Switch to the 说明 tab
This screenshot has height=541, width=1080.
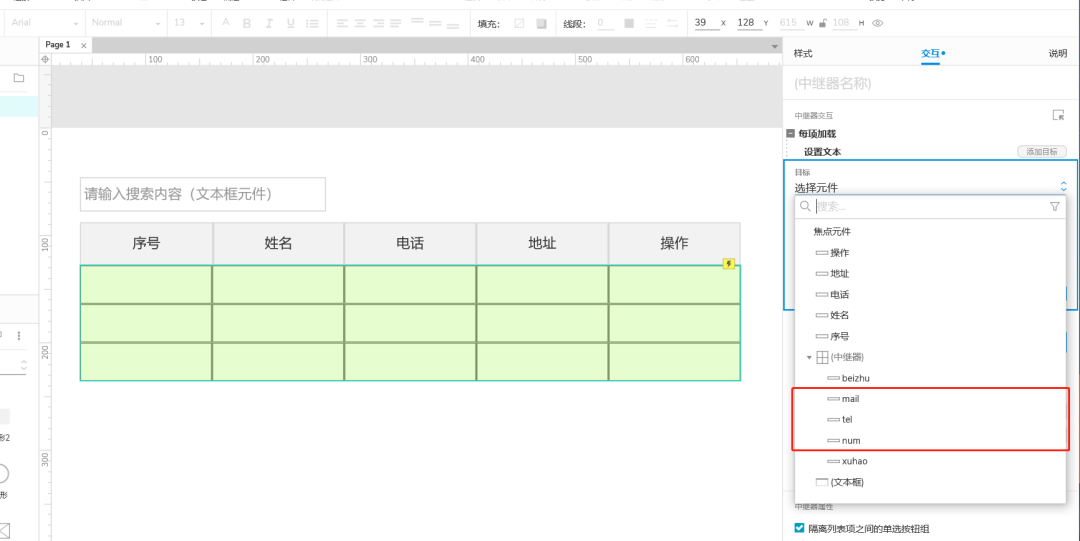pyautogui.click(x=1058, y=53)
